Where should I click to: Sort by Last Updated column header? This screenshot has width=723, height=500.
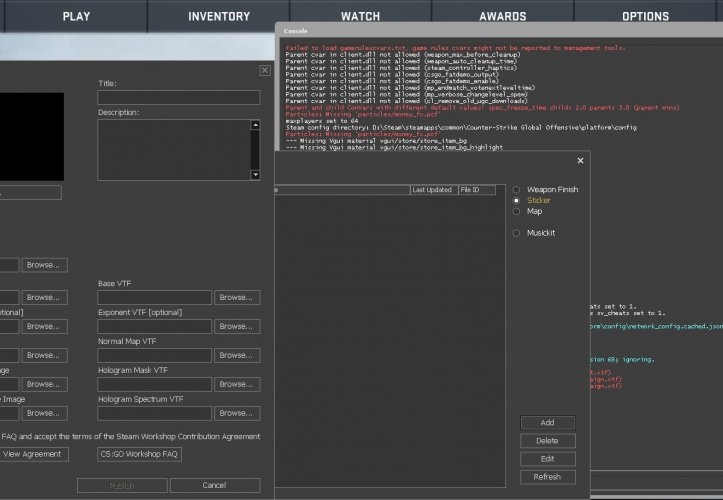[433, 190]
